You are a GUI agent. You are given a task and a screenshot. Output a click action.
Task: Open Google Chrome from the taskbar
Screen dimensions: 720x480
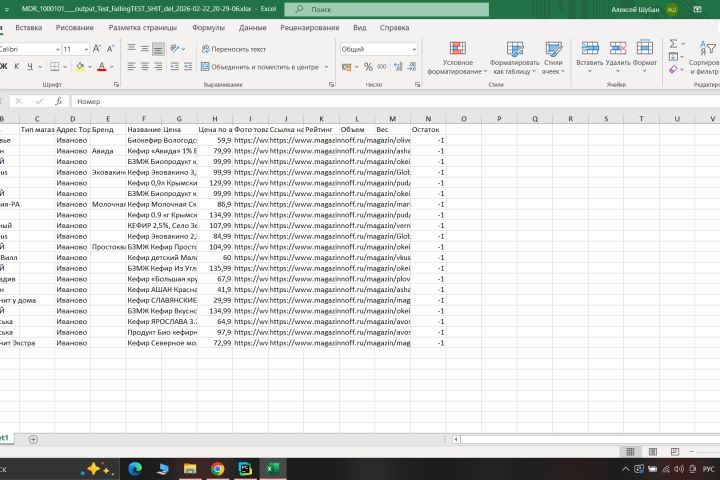coord(218,469)
